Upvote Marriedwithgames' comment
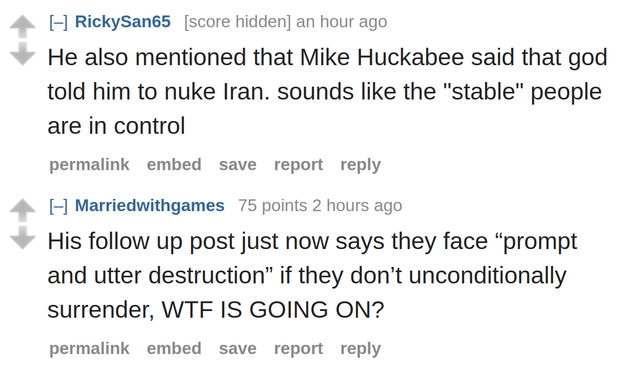 click(22, 210)
